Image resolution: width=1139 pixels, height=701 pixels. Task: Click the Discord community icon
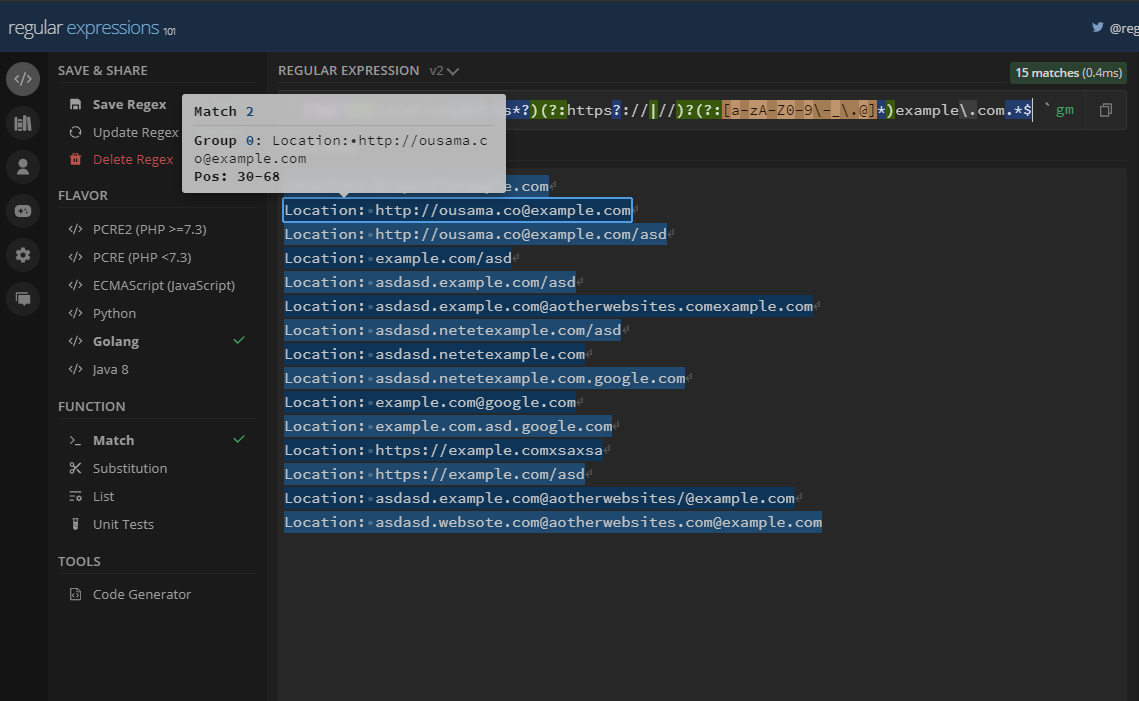tap(23, 211)
